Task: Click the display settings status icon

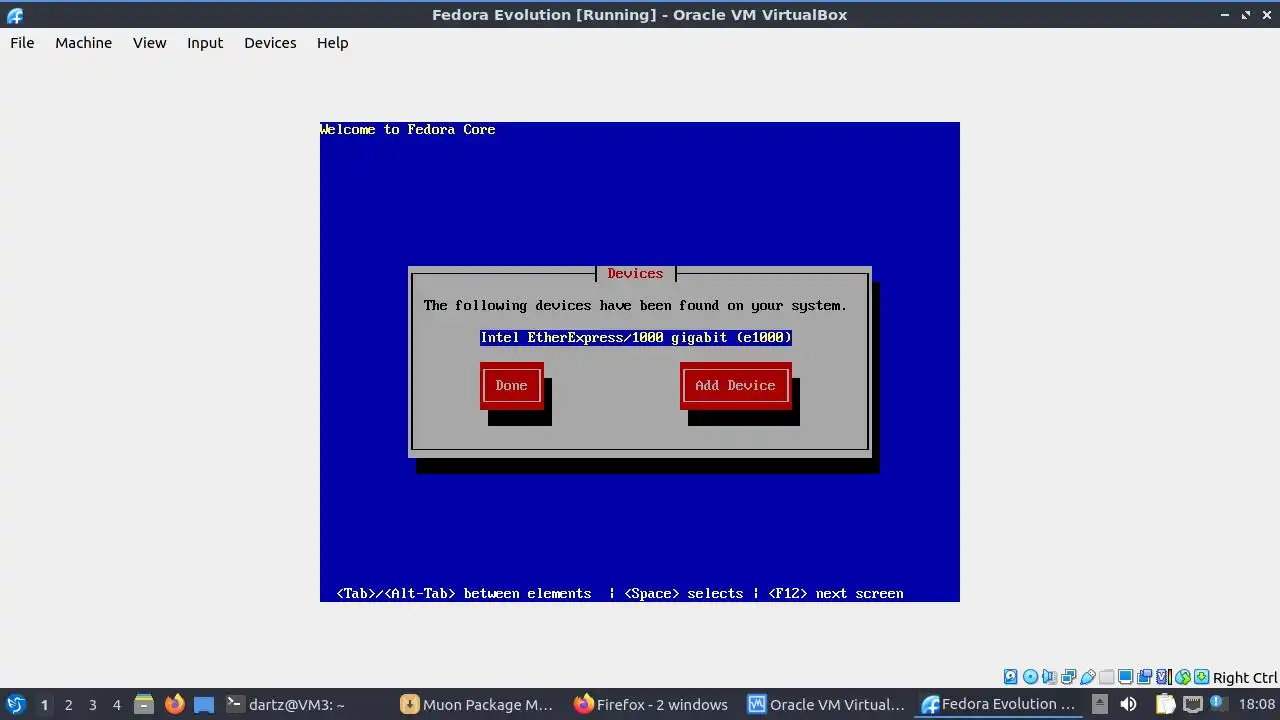Action: point(1125,677)
